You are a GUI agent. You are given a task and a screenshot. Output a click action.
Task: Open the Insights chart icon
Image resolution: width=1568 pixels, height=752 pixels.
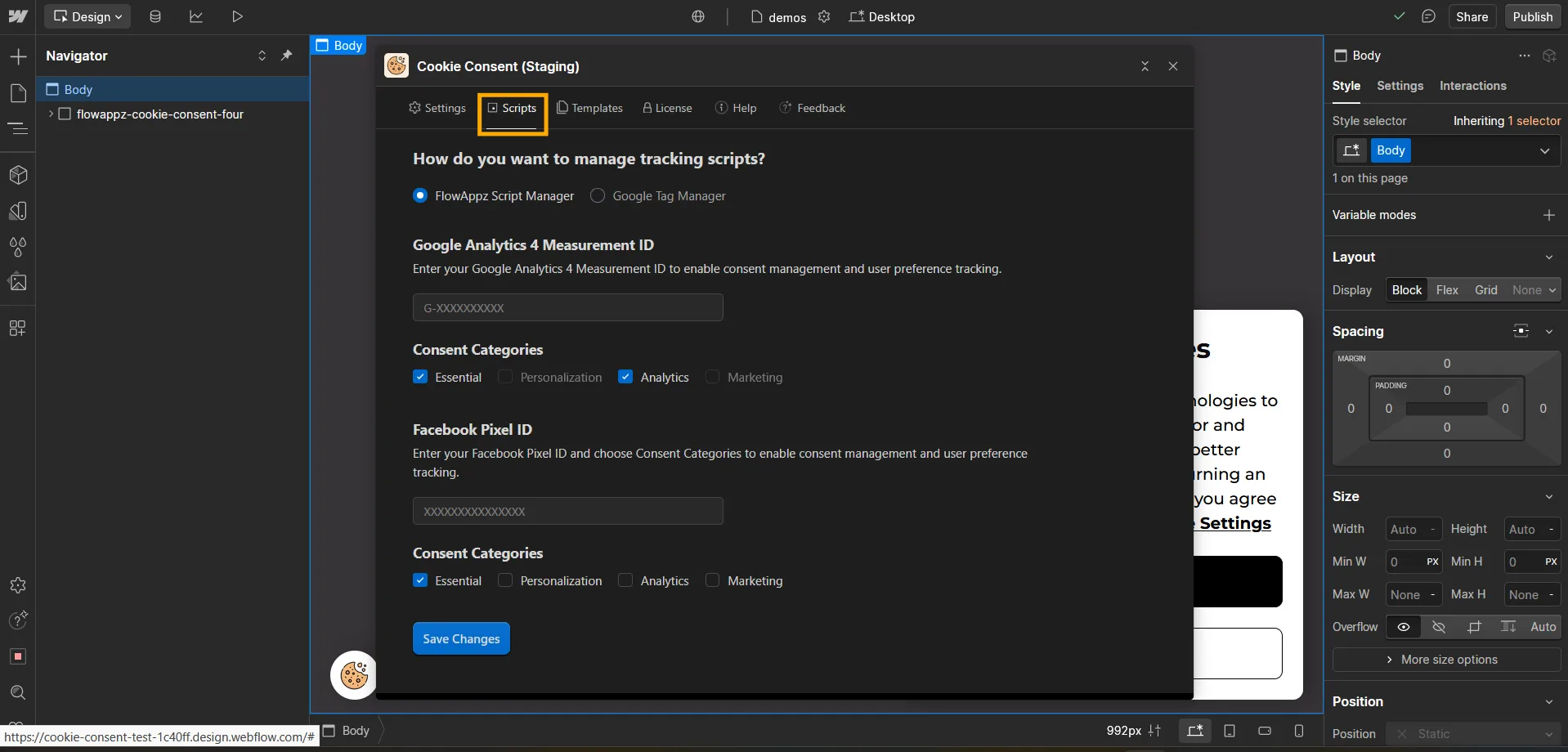pos(196,16)
